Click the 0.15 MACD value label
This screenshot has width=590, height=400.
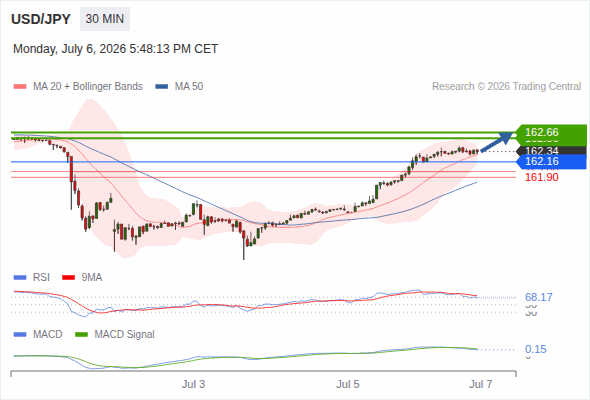[x=535, y=349]
